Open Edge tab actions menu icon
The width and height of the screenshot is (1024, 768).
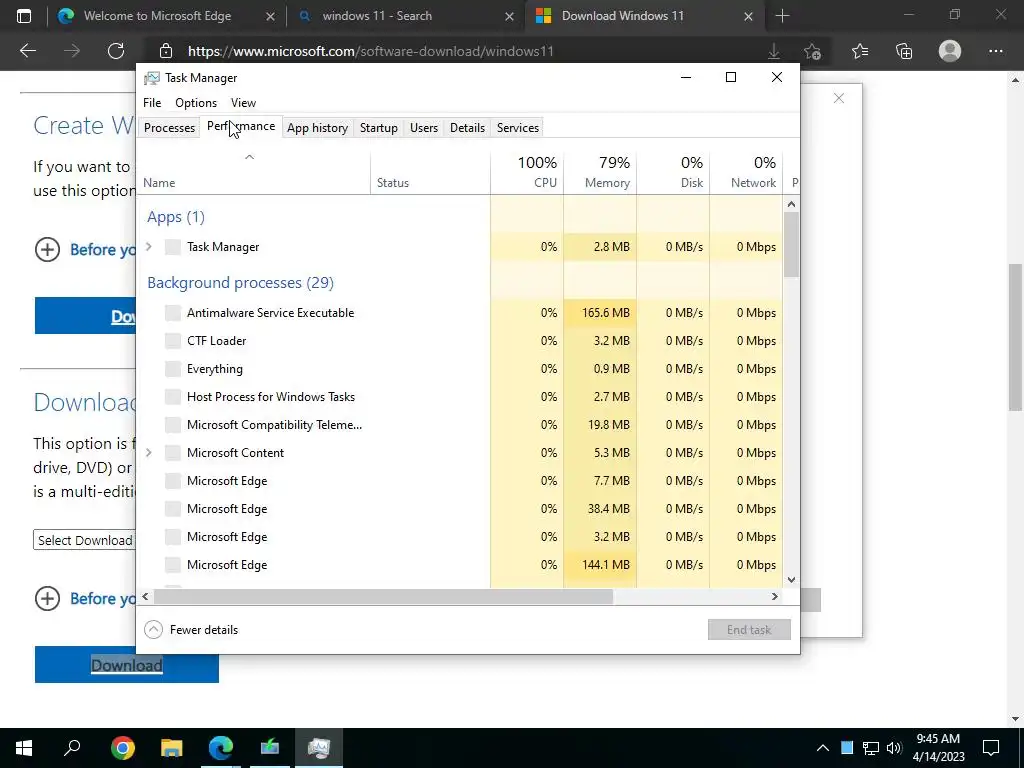point(24,16)
